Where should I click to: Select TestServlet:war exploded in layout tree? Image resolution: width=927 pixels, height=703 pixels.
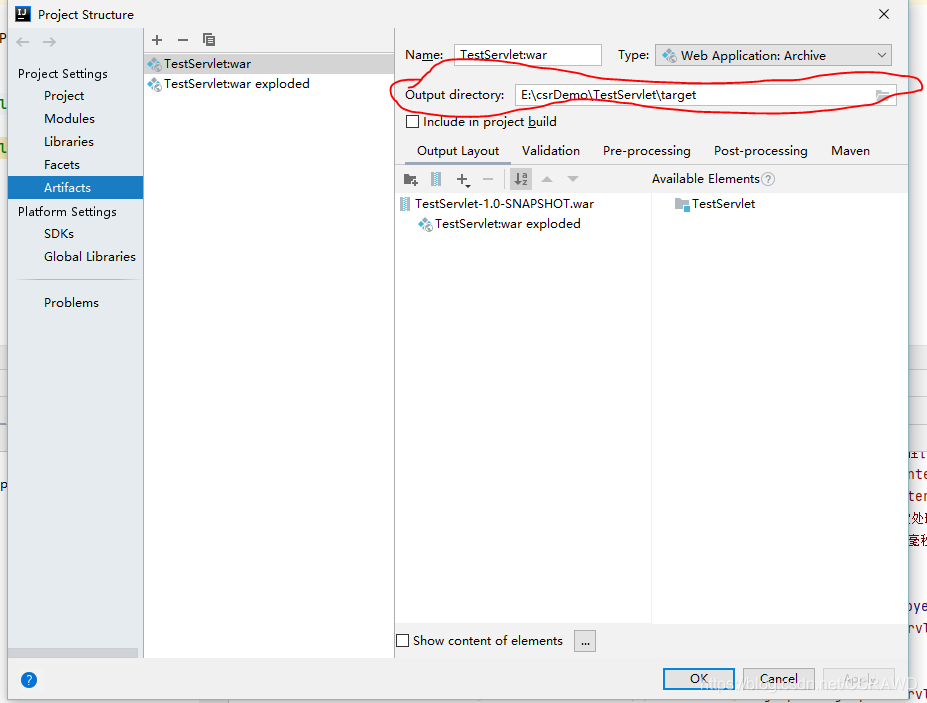tap(507, 224)
